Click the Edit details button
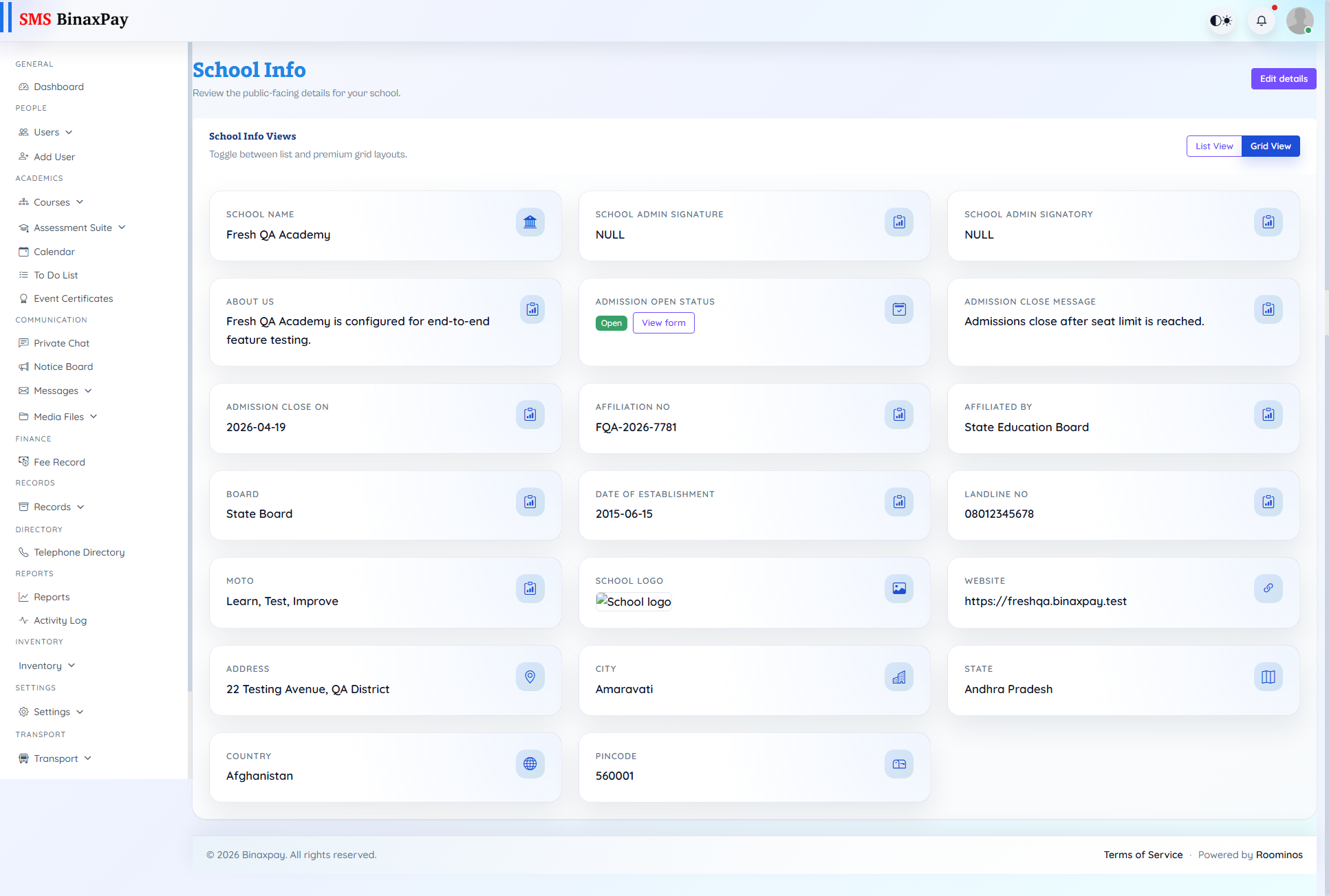The height and width of the screenshot is (896, 1329). [1283, 78]
